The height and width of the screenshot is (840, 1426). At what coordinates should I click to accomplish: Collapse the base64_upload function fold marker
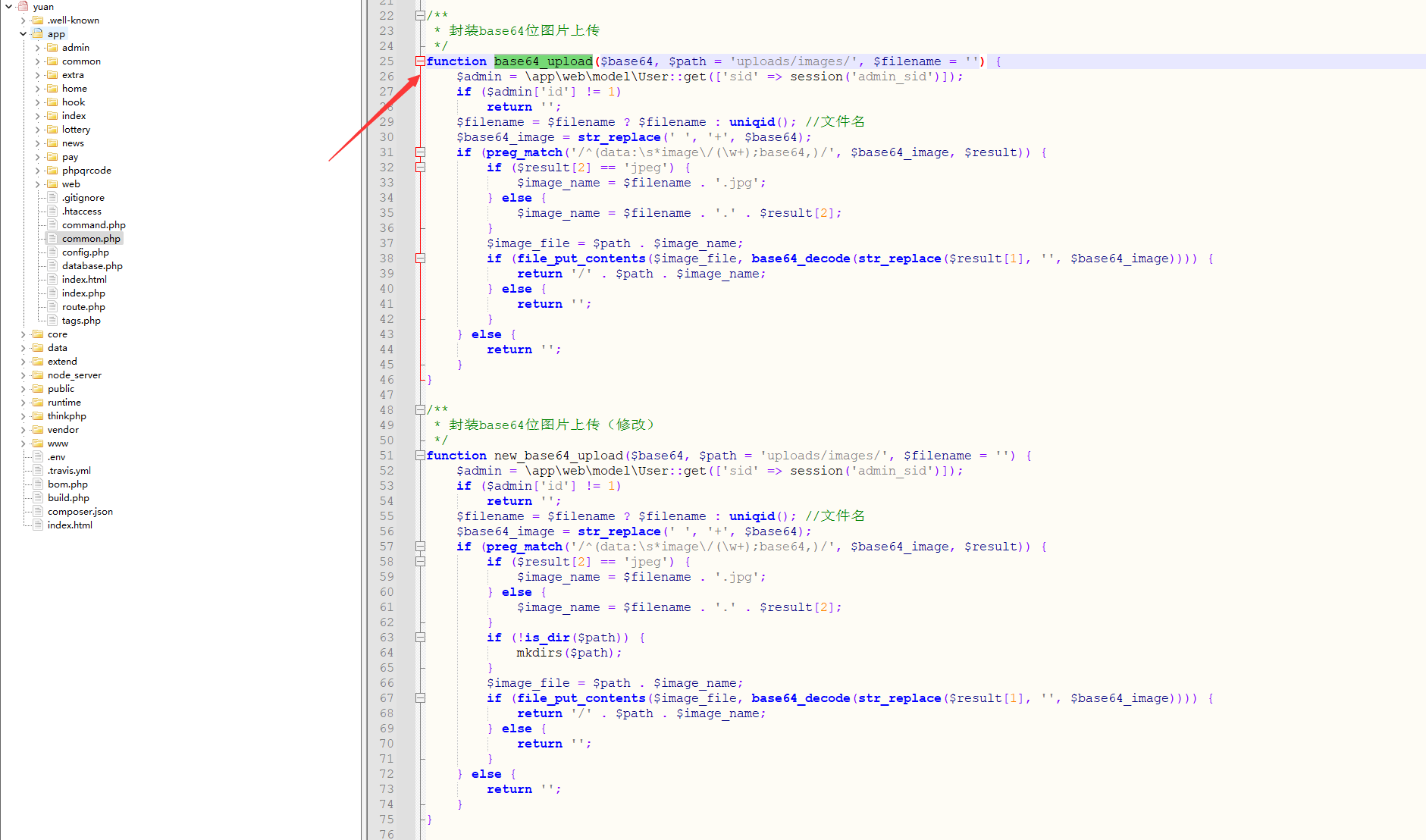[x=420, y=61]
